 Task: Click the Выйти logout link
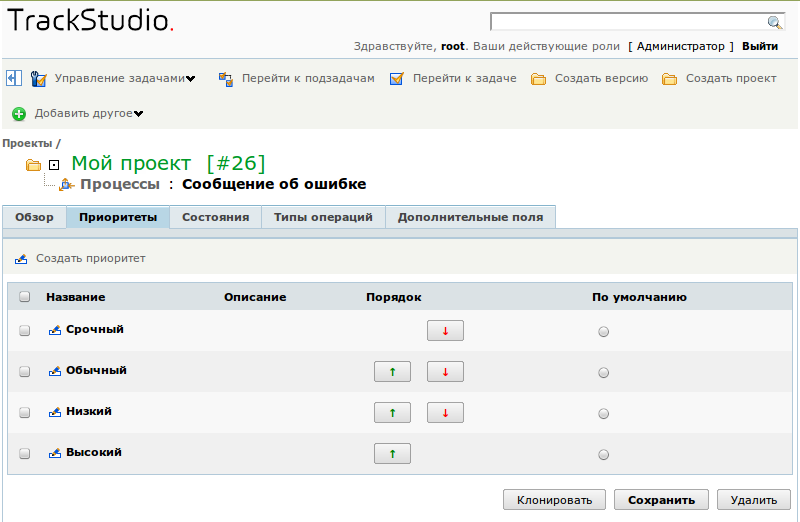(x=760, y=46)
